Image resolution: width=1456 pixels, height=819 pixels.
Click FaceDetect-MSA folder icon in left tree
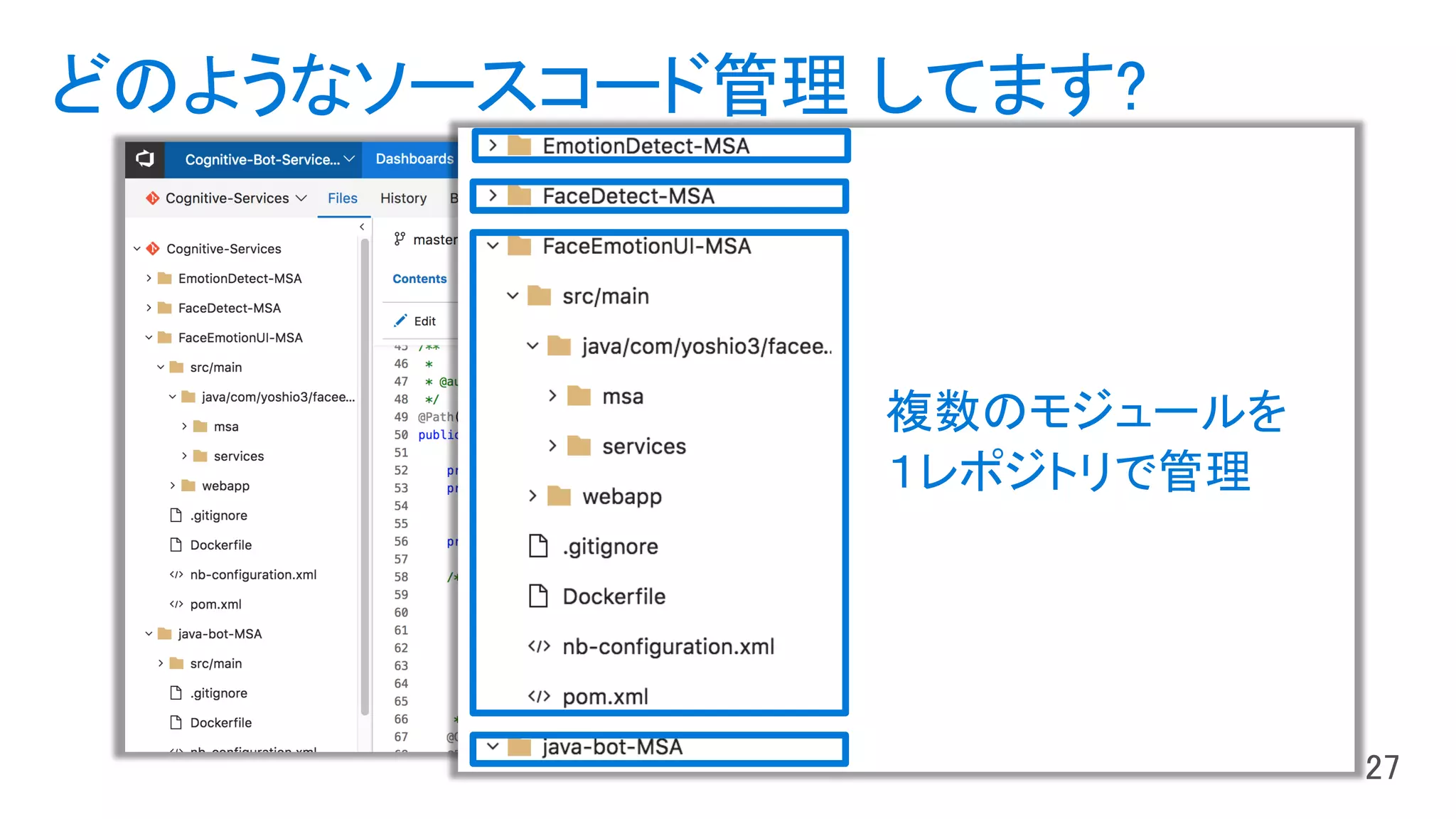click(x=165, y=308)
